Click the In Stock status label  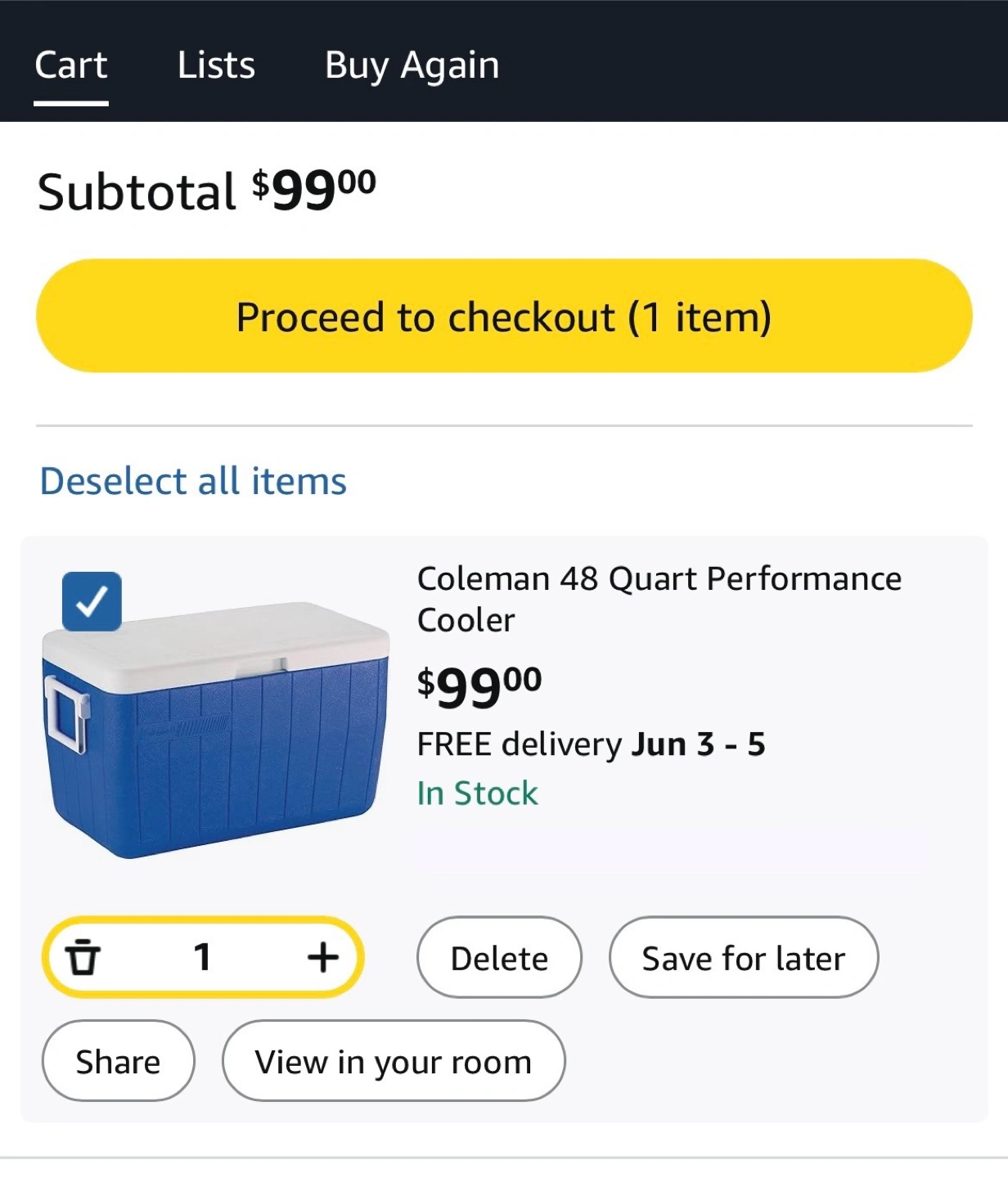[x=477, y=794]
